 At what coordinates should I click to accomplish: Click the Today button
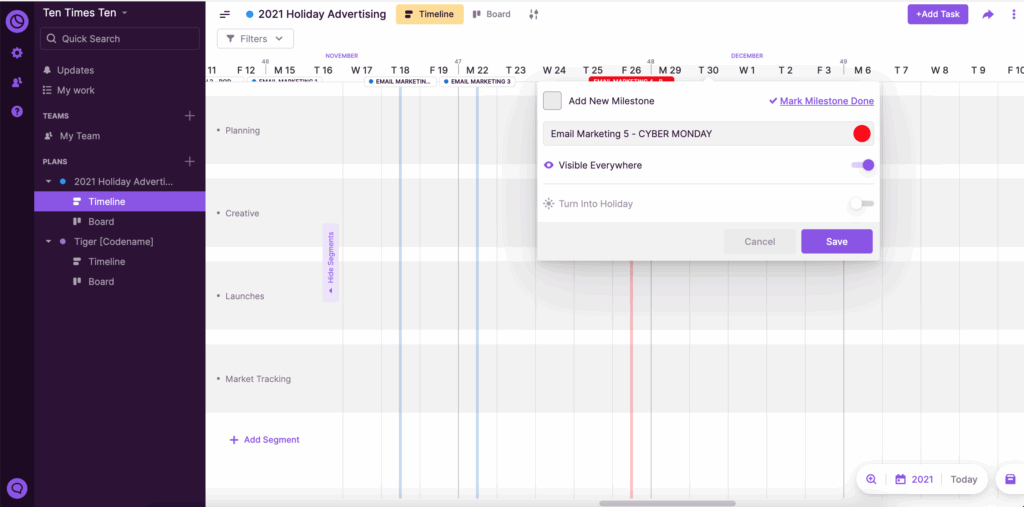point(964,479)
